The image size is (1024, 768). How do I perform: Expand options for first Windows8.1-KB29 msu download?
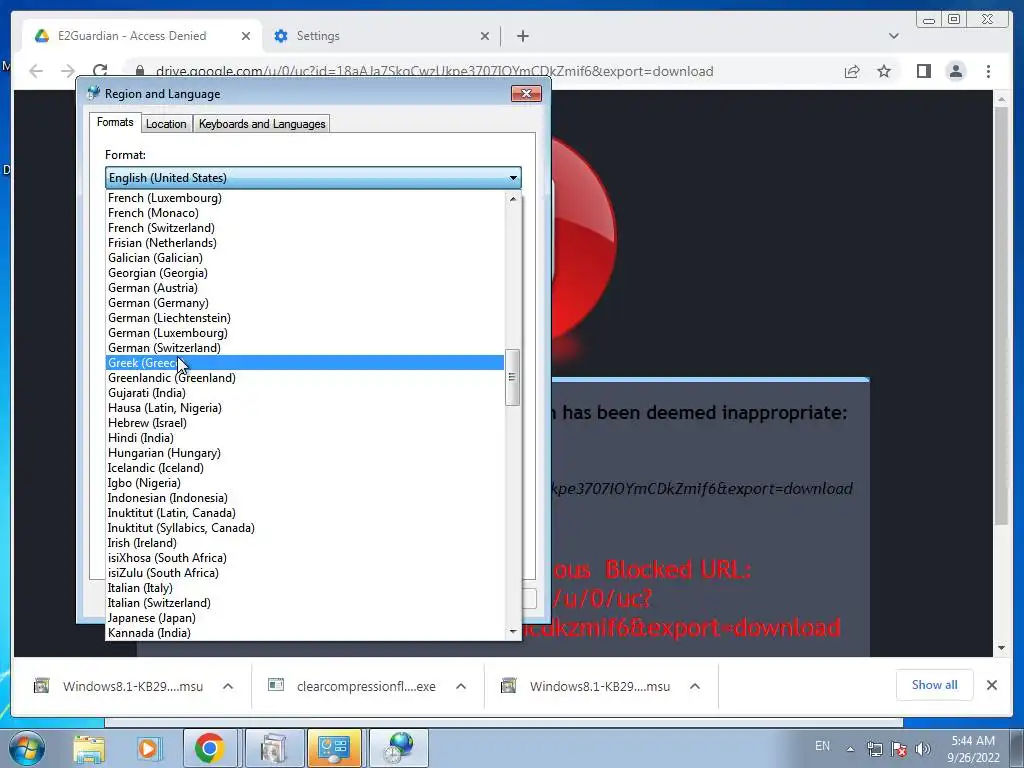(228, 686)
